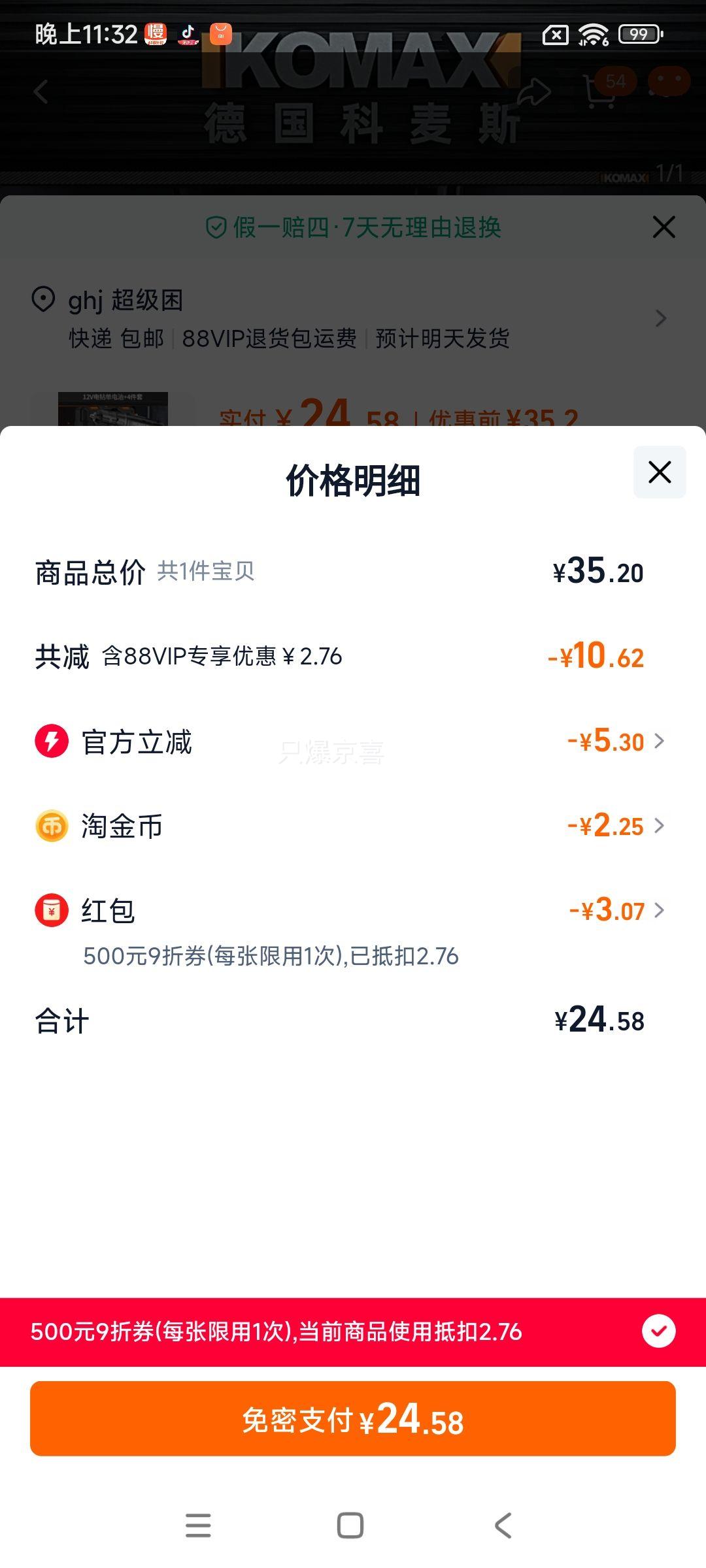Tap the red 红包 envelope icon
This screenshot has width=706, height=1568.
point(52,910)
